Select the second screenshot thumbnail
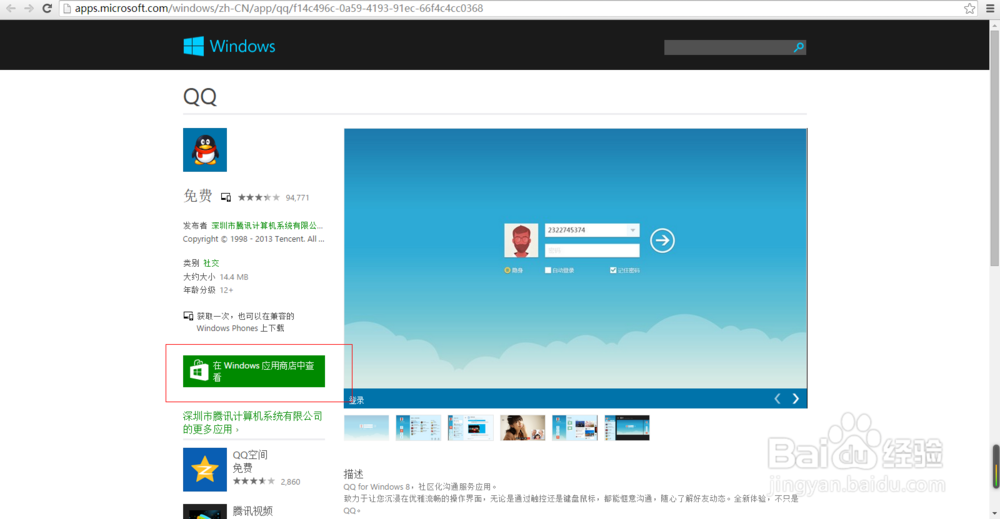Screen dimensions: 1000x519 (418, 428)
